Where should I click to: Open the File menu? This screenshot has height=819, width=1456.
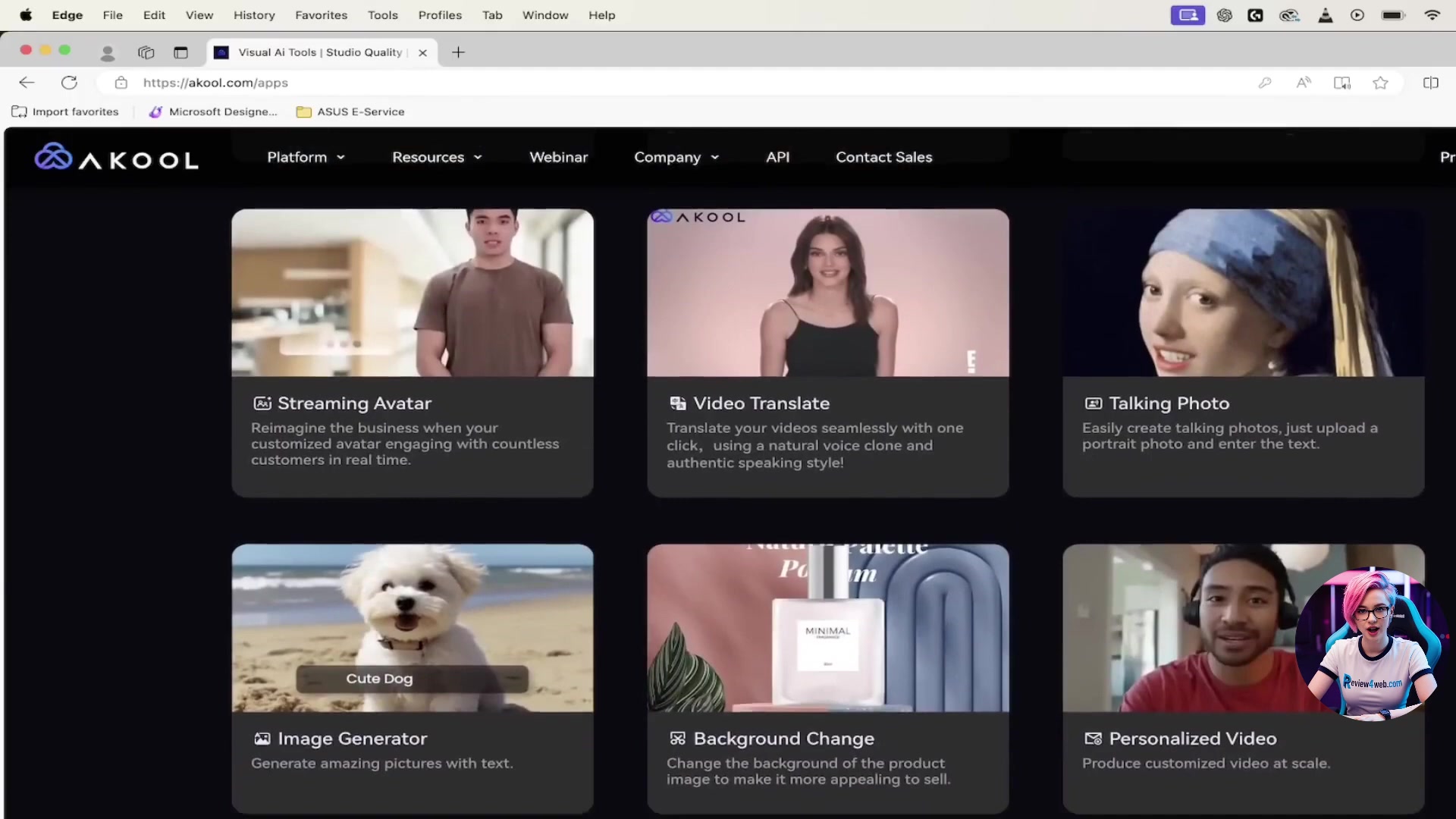point(113,15)
